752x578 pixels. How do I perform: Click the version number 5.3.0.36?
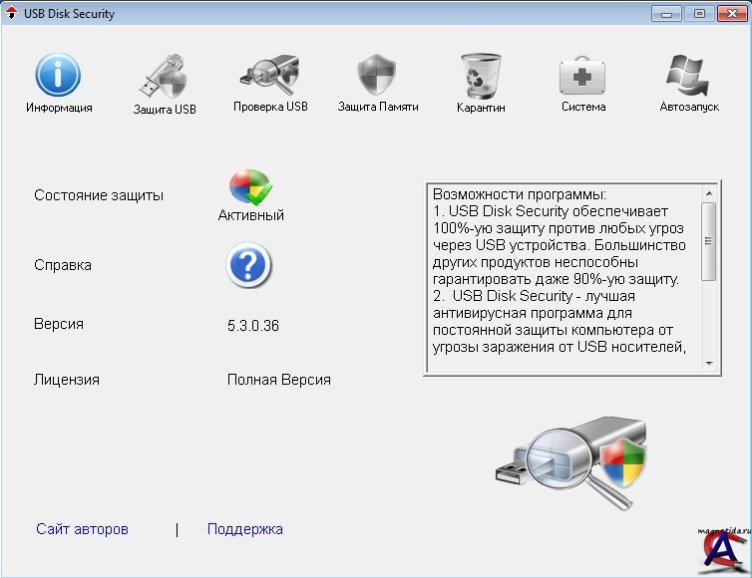(253, 326)
